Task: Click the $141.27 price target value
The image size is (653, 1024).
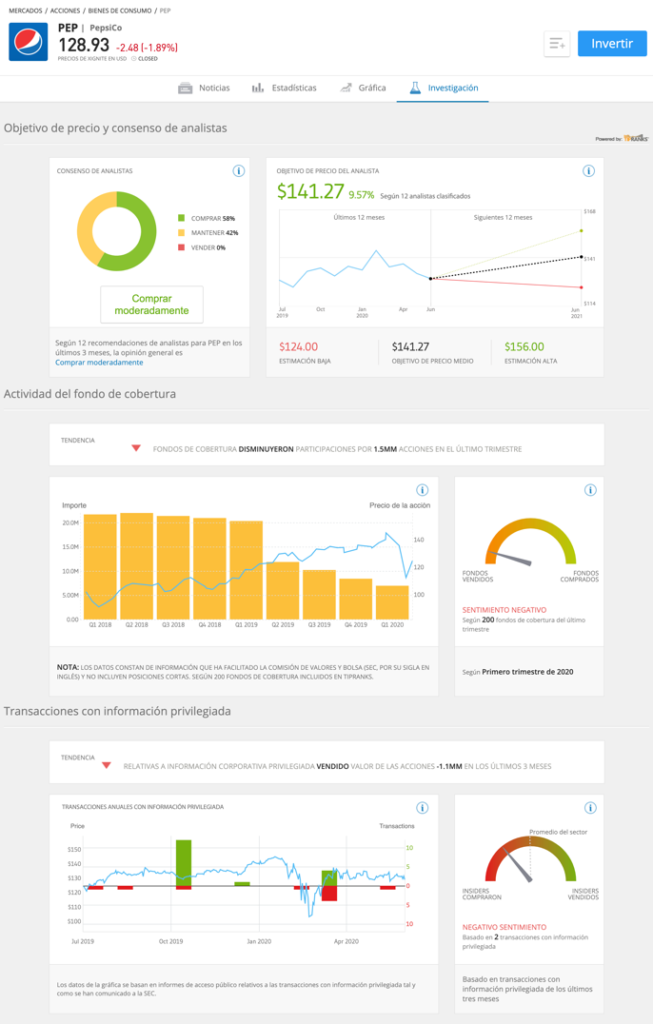Action: point(310,191)
